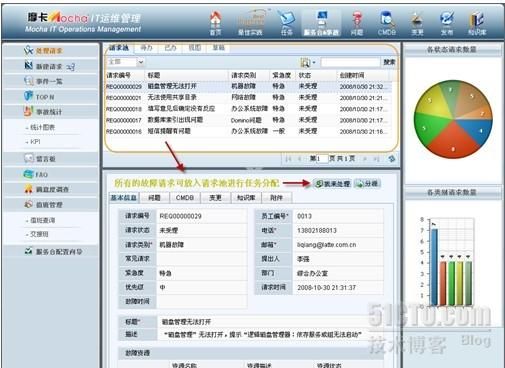
Task: Click the process button beside 分派
Action: (x=332, y=184)
